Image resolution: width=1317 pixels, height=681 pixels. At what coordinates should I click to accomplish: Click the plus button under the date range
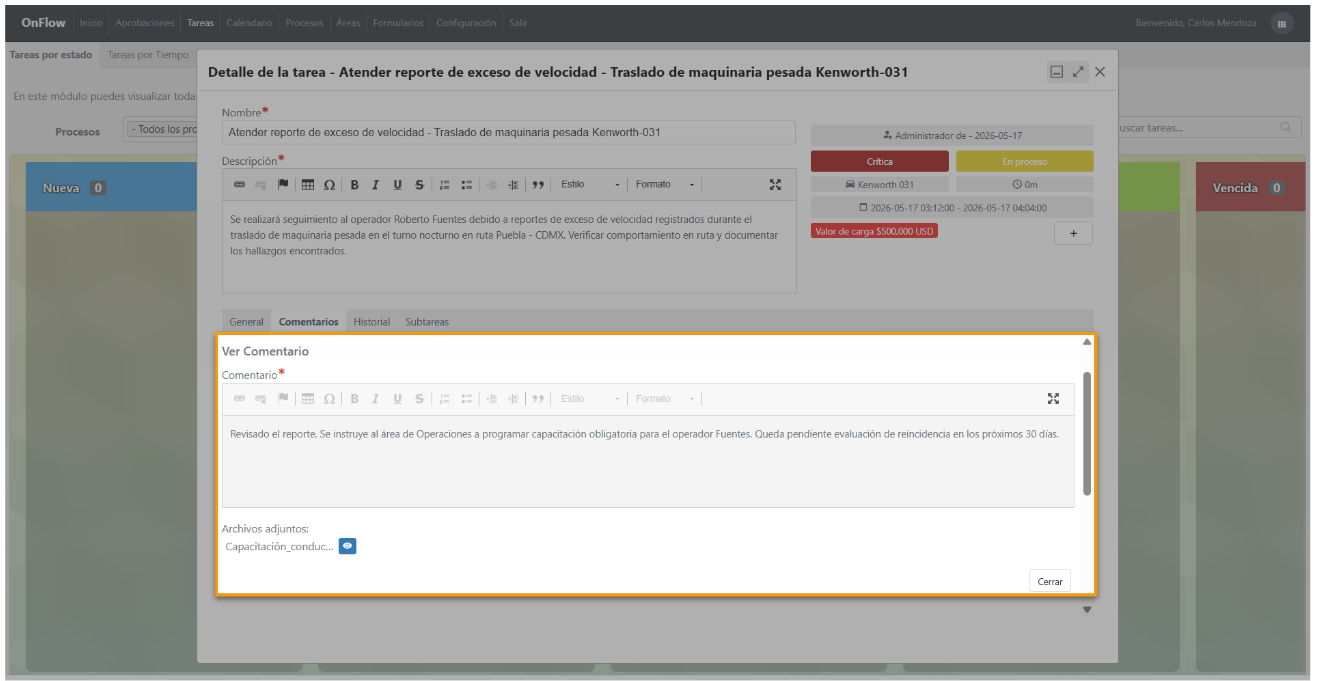(x=1073, y=233)
